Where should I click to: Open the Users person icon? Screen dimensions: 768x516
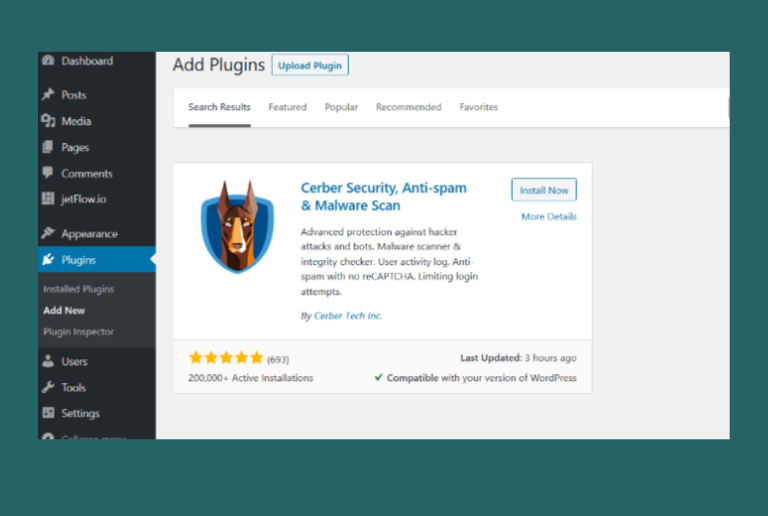point(48,361)
